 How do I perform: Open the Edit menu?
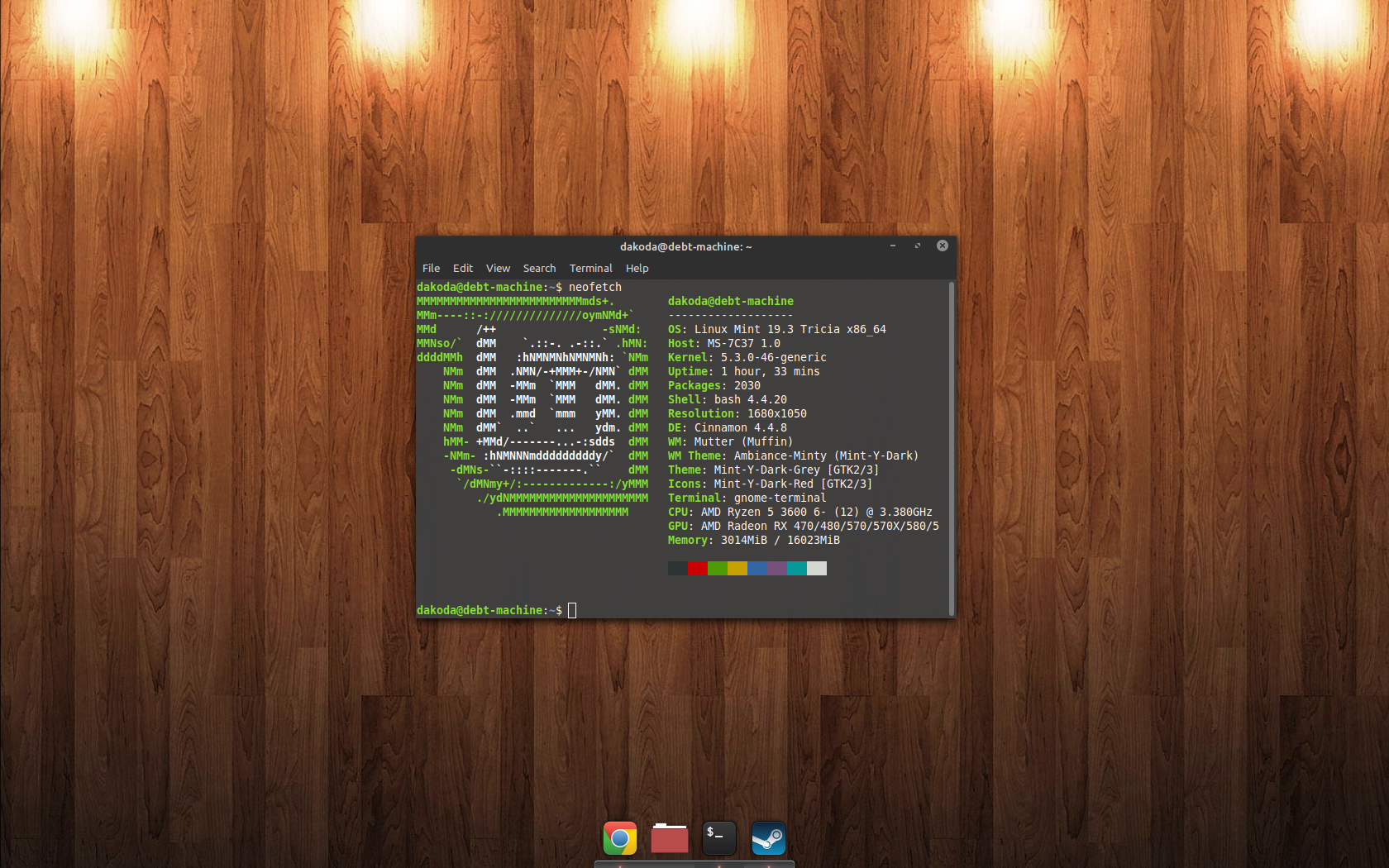(x=462, y=268)
